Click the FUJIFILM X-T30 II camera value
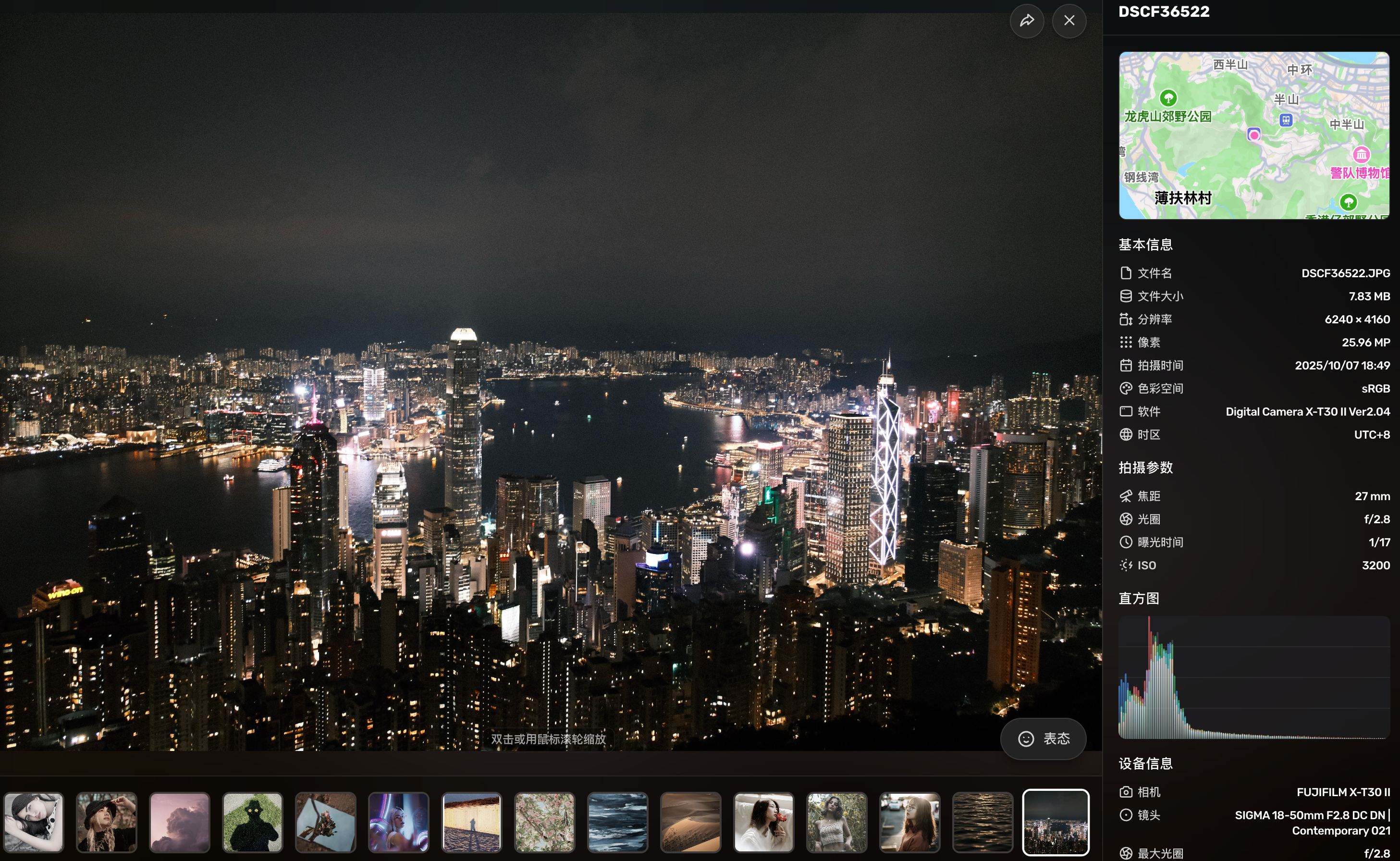1400x861 pixels. (1343, 792)
